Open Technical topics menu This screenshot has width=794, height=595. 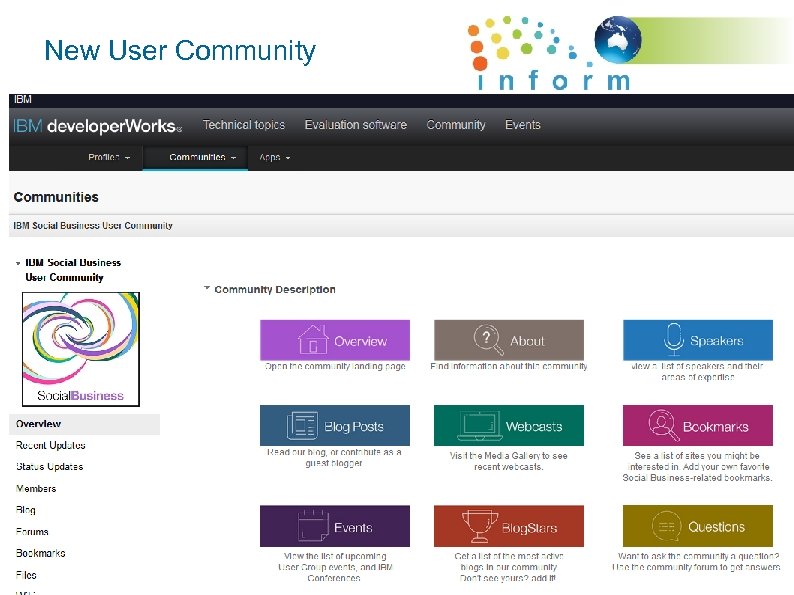tap(244, 125)
